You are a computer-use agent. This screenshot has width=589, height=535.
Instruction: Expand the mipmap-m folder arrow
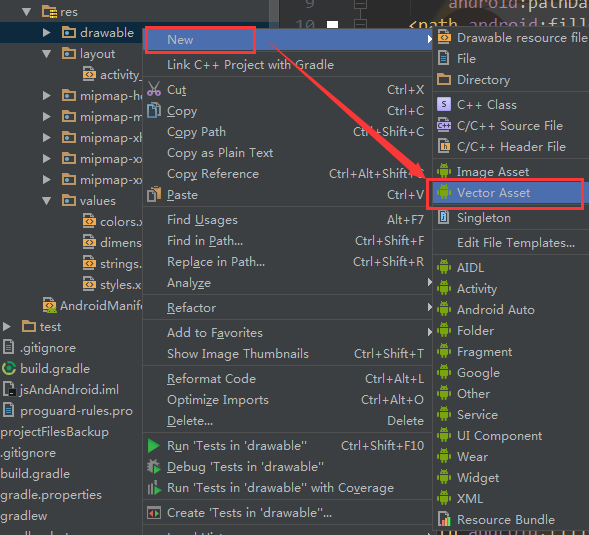(47, 116)
